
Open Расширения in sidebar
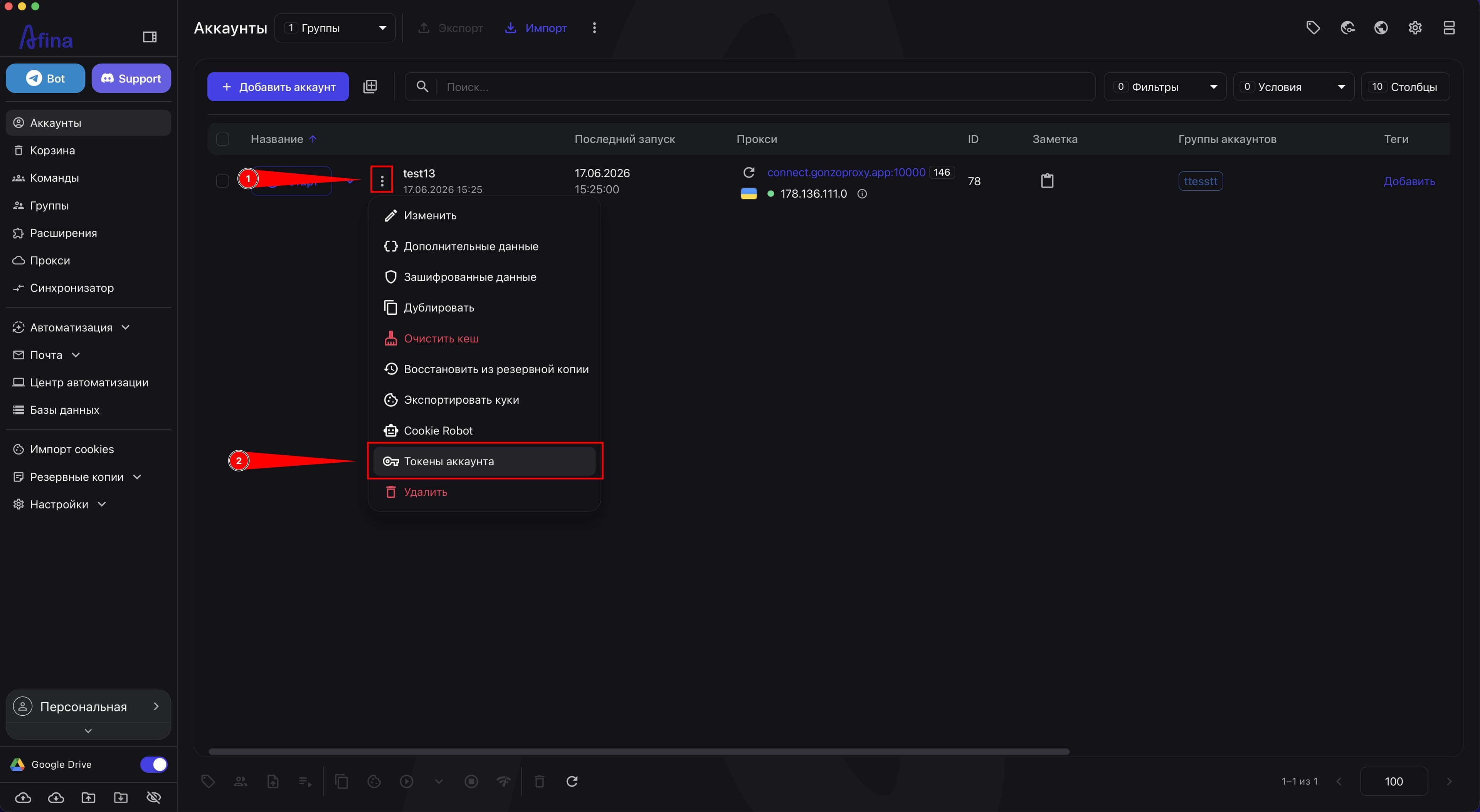[x=89, y=233]
